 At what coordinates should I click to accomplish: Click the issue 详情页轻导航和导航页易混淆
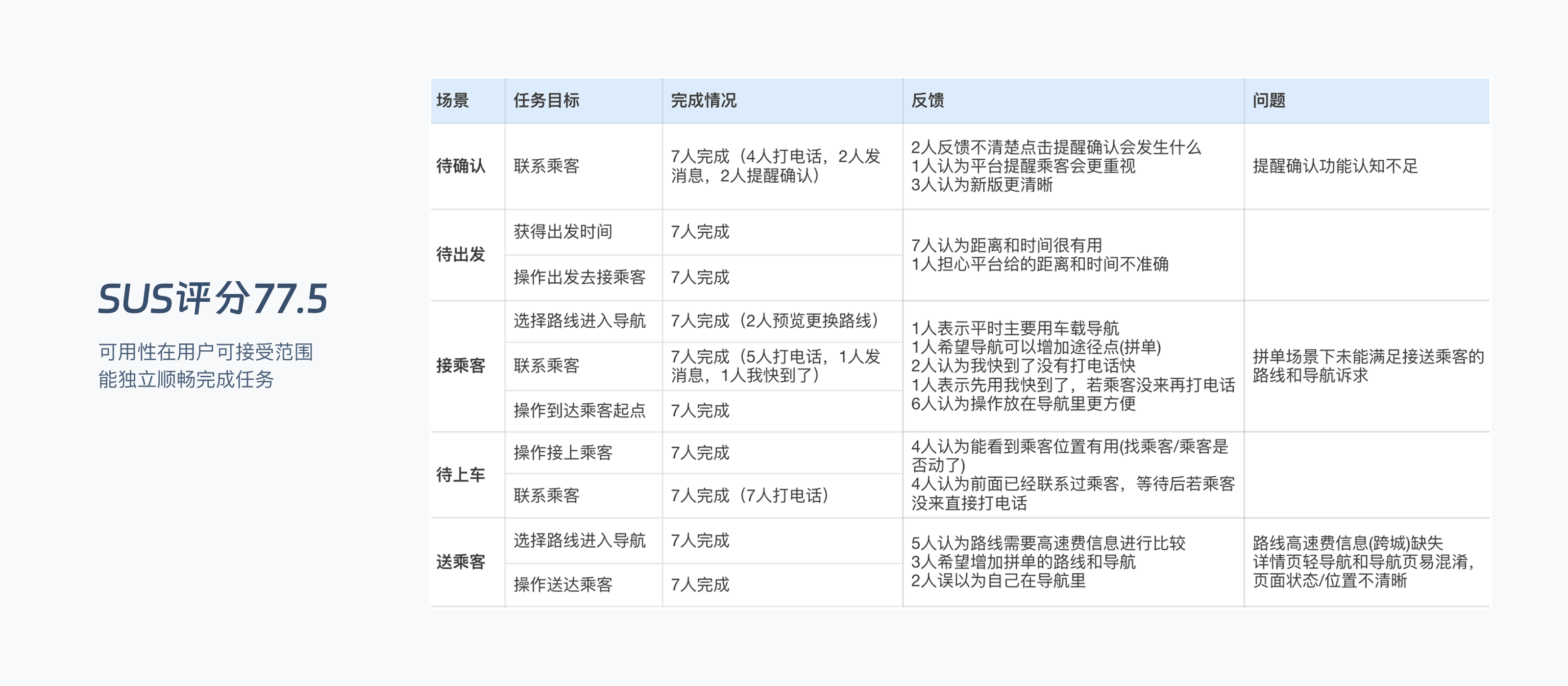click(x=1363, y=562)
